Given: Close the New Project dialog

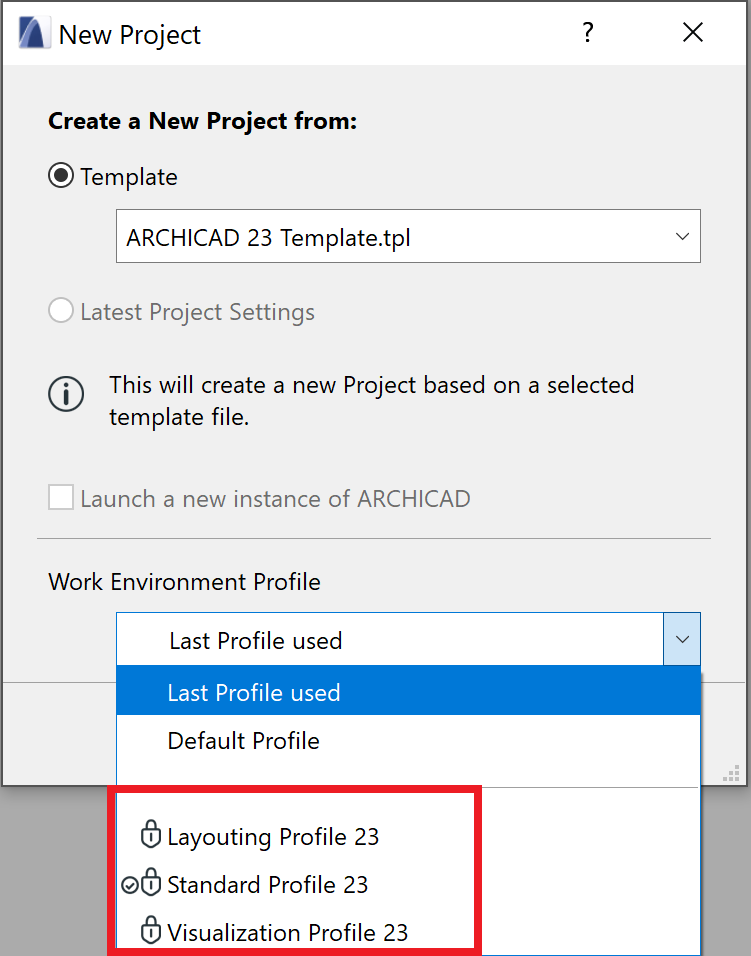Looking at the screenshot, I should coord(693,33).
